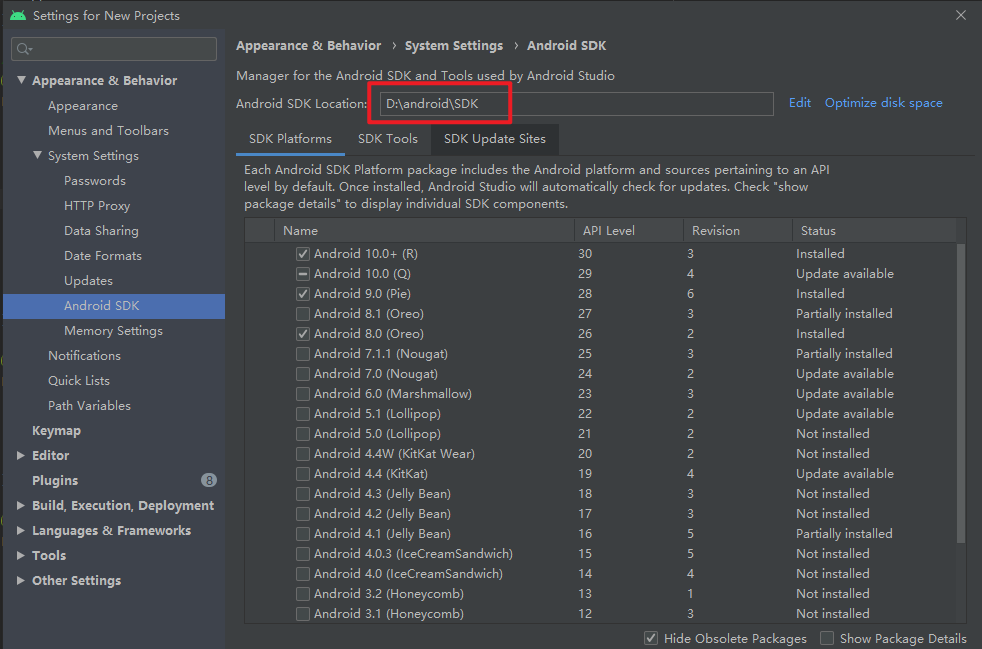982x649 pixels.
Task: Click the settings search field
Action: tap(114, 49)
